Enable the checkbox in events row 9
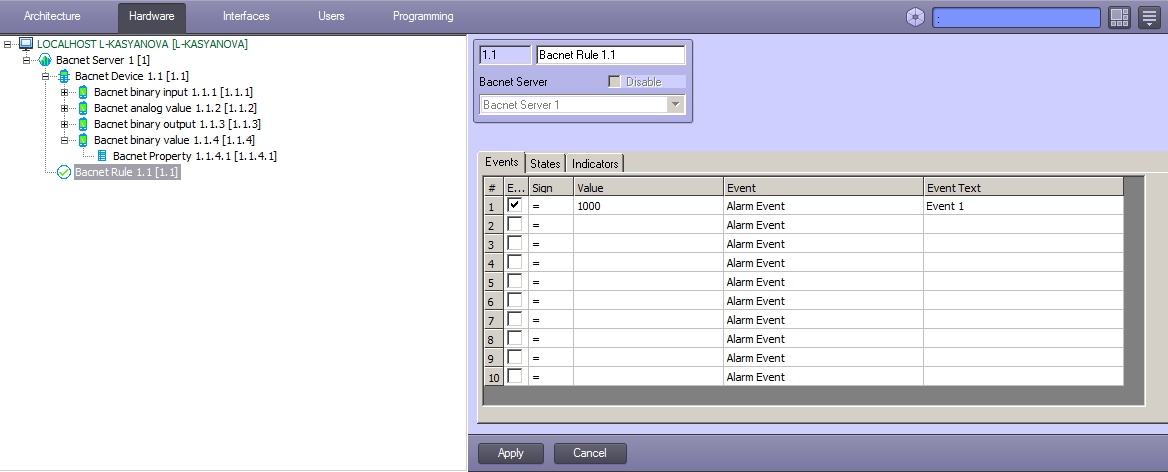 tap(515, 357)
